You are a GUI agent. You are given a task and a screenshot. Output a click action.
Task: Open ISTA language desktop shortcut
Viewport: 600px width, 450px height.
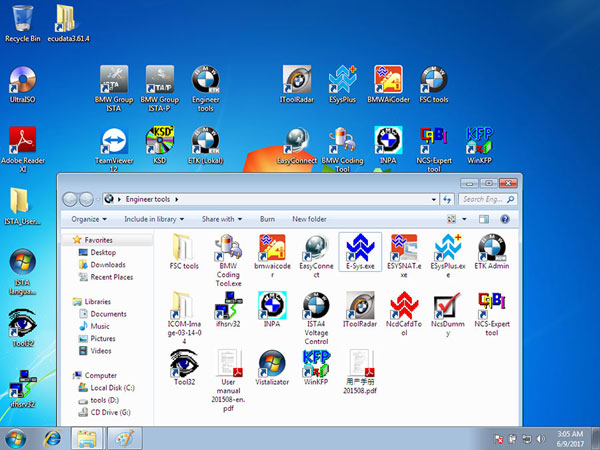pos(22,271)
